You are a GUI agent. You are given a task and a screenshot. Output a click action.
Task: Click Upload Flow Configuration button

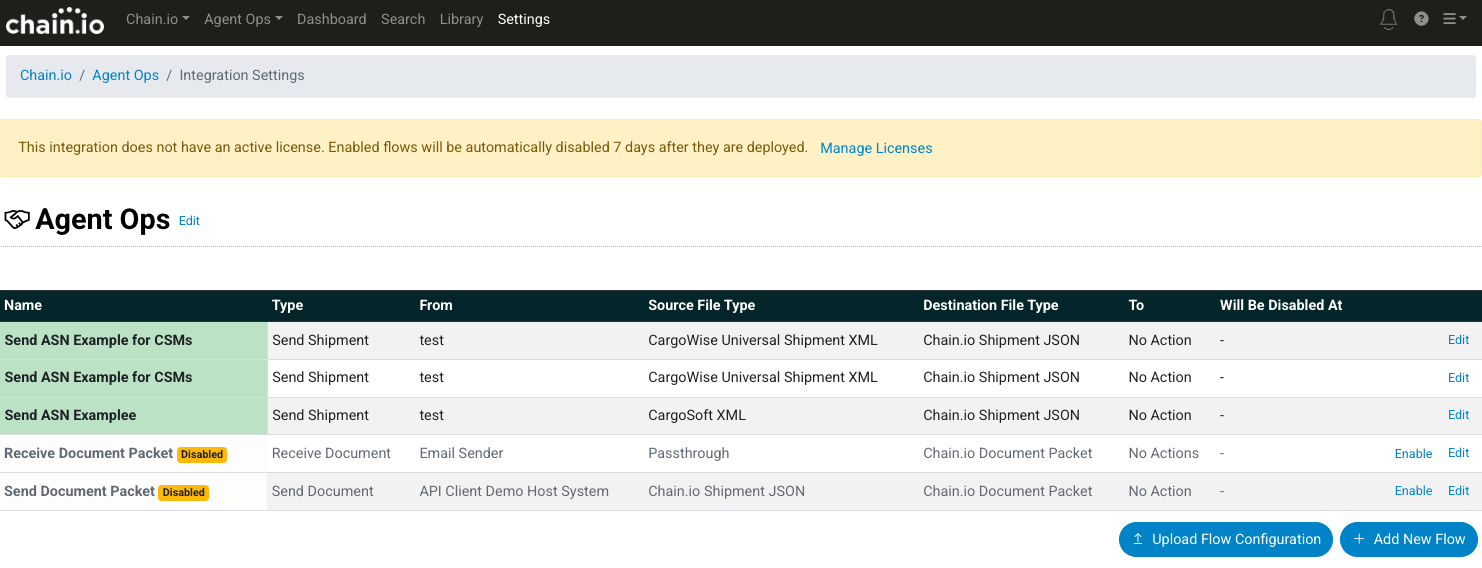1226,539
